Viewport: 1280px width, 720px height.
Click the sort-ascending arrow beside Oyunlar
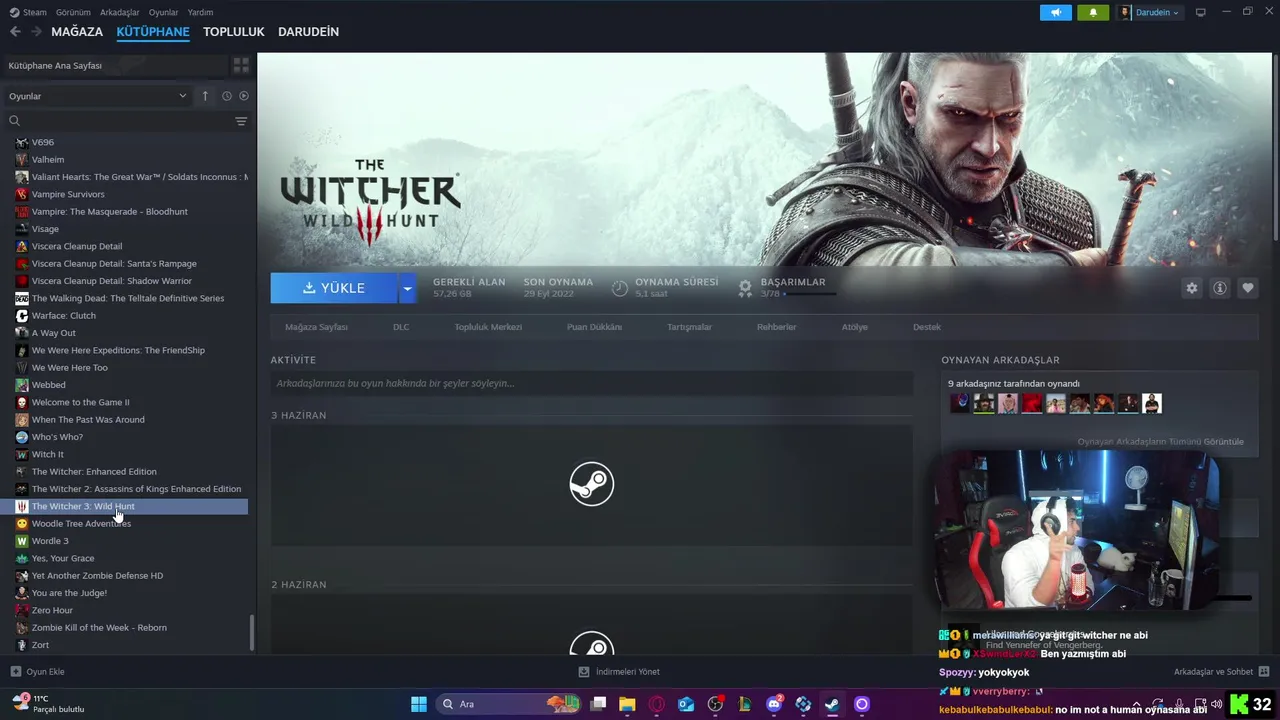click(x=205, y=96)
